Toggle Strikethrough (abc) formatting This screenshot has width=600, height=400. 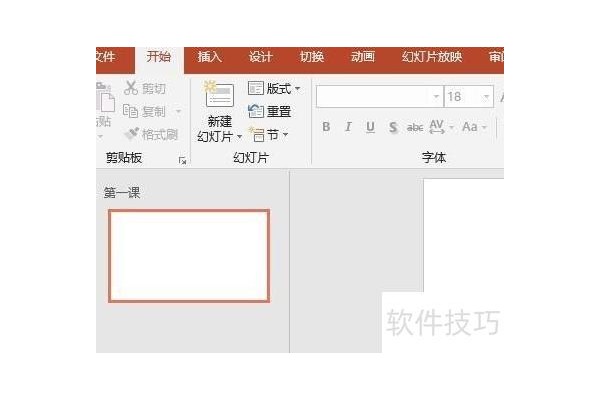pyautogui.click(x=415, y=127)
